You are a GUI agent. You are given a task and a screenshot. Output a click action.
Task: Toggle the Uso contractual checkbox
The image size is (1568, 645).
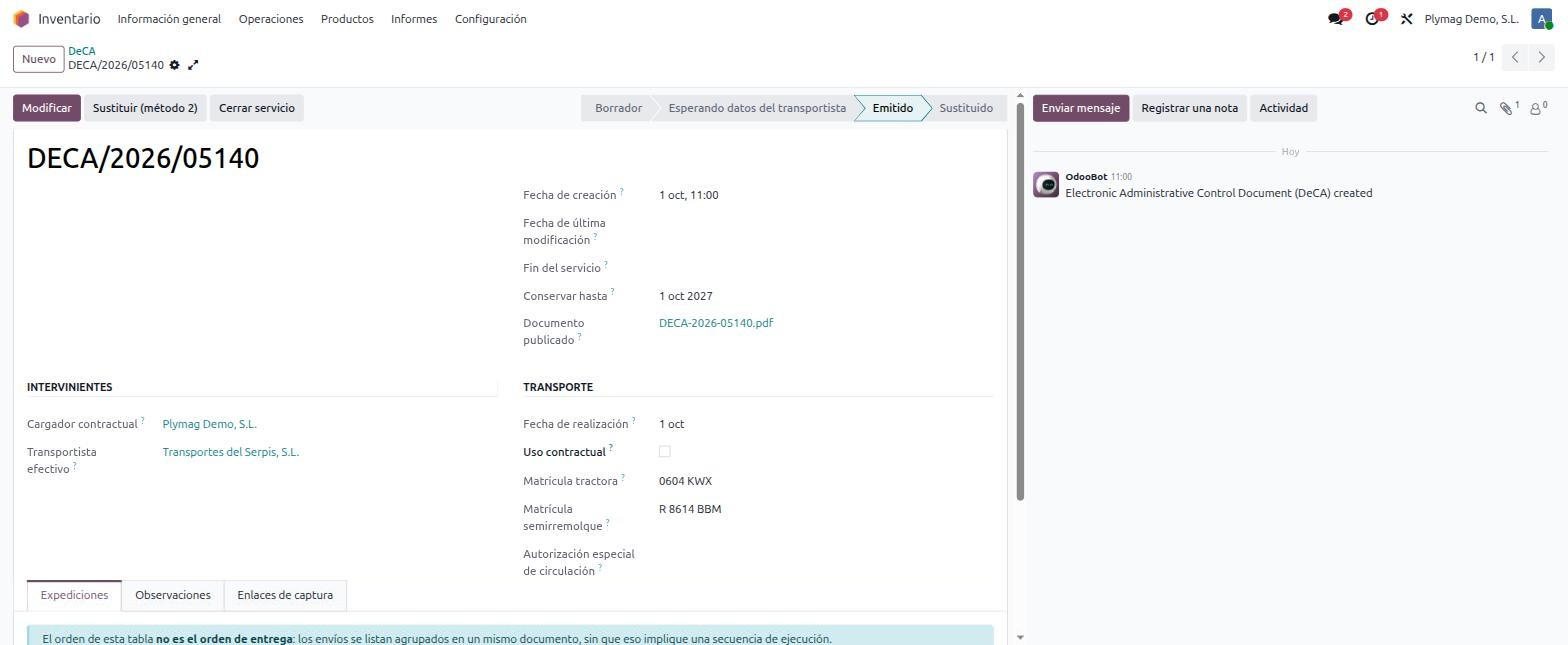pyautogui.click(x=665, y=452)
